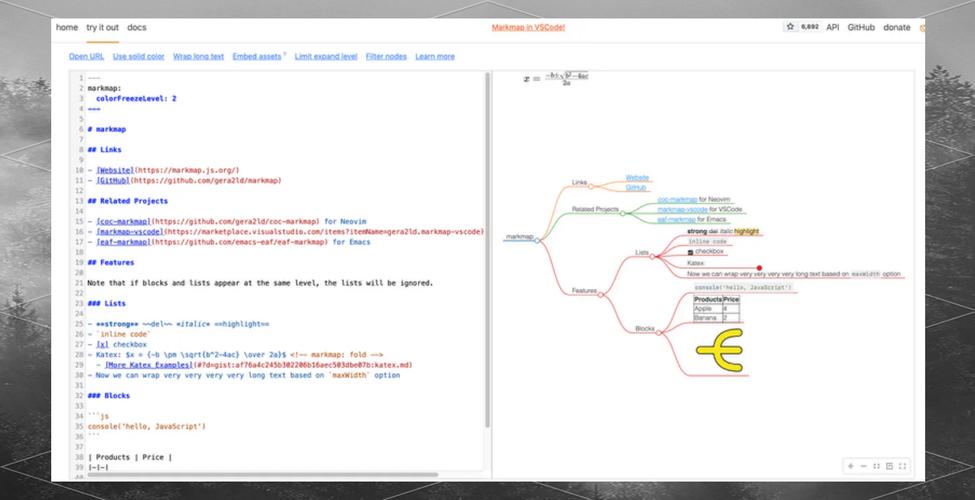Click the console code block node in mindmap
Screen dimensions: 975x500
744,287
